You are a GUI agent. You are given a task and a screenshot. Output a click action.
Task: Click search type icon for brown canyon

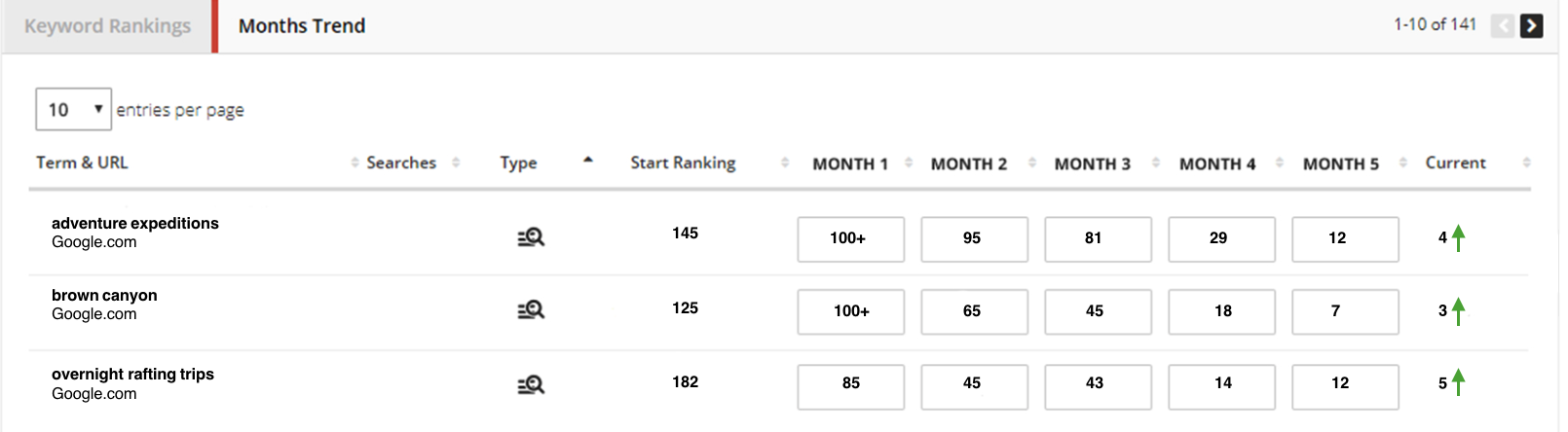(531, 310)
